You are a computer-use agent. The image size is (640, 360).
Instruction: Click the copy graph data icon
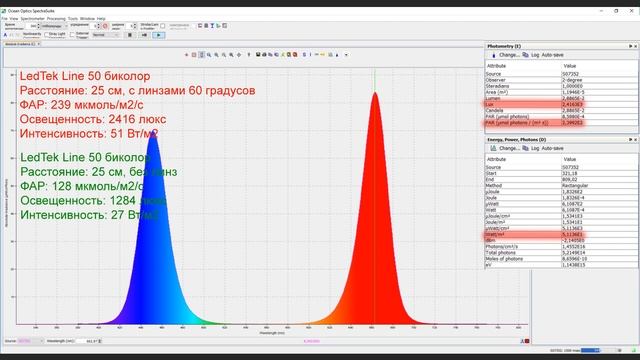[x=270, y=54]
